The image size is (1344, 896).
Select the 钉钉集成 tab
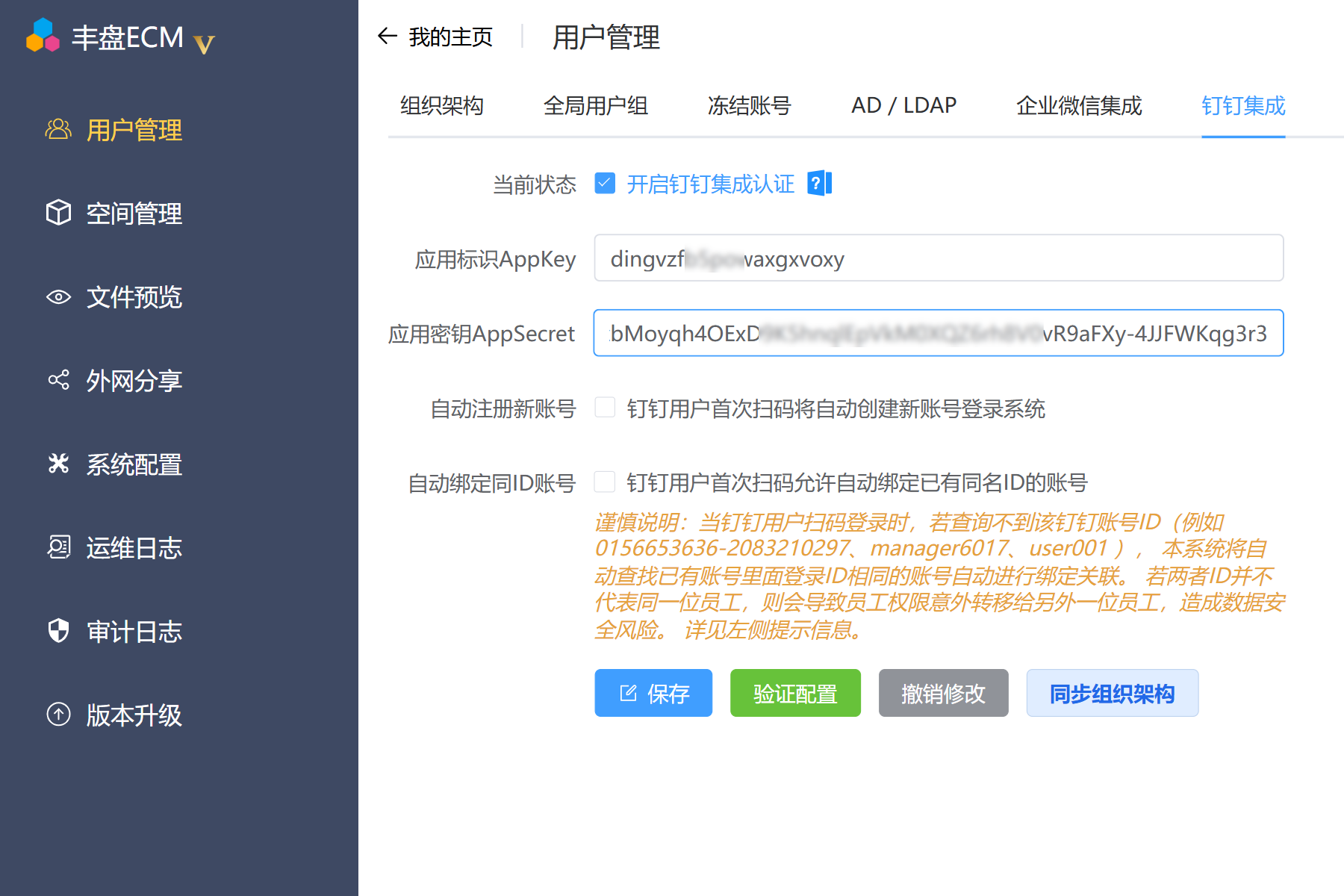(1243, 106)
